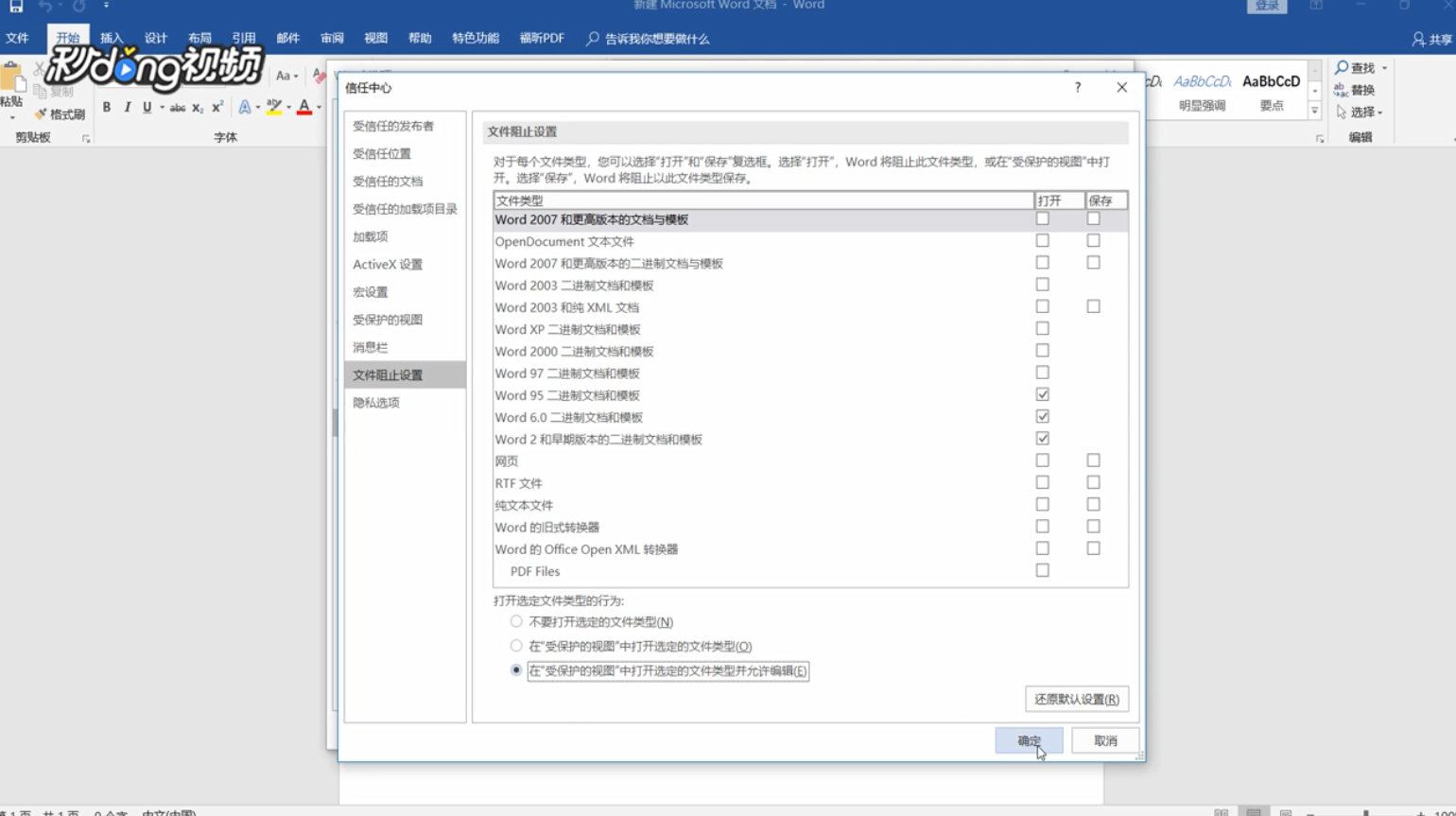1456x816 pixels.
Task: Select 受保护的视图 in Trust Center sidebar
Action: pos(405,320)
